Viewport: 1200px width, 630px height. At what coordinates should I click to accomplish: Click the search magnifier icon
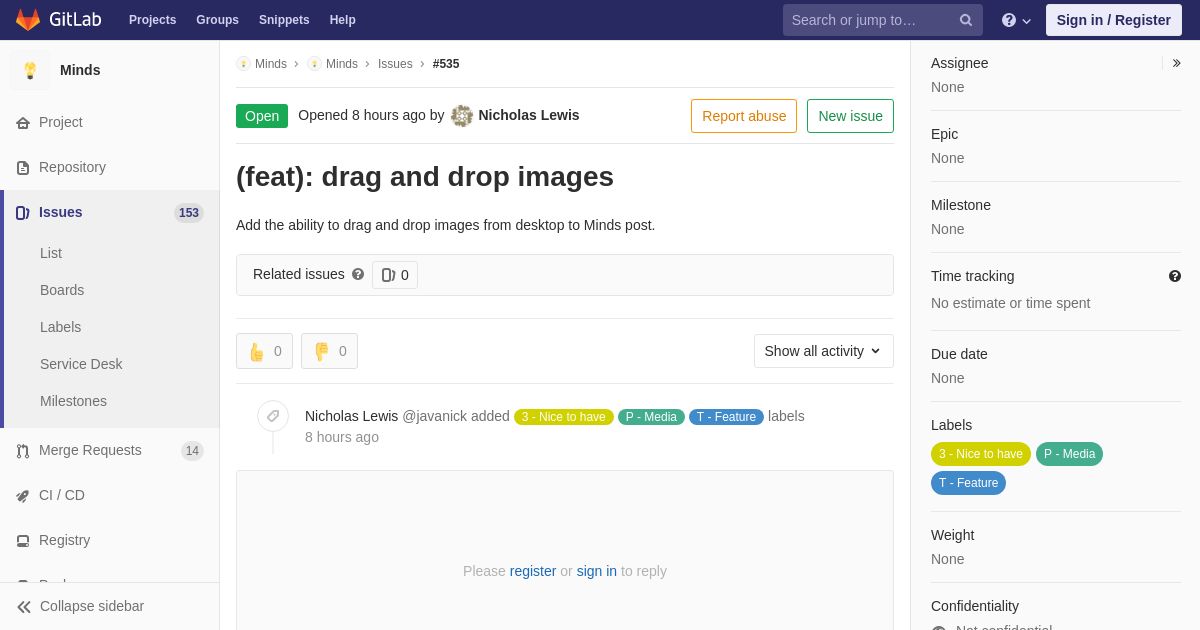click(x=966, y=20)
